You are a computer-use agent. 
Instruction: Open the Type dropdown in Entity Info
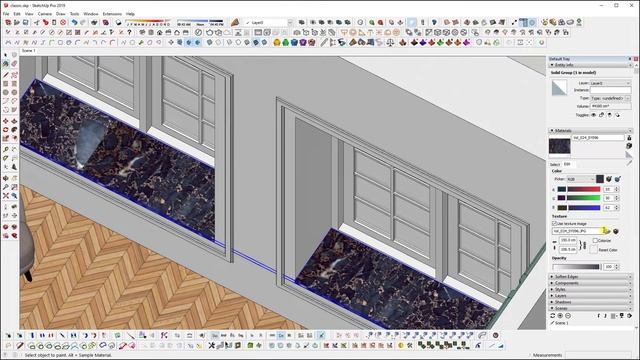pos(610,98)
